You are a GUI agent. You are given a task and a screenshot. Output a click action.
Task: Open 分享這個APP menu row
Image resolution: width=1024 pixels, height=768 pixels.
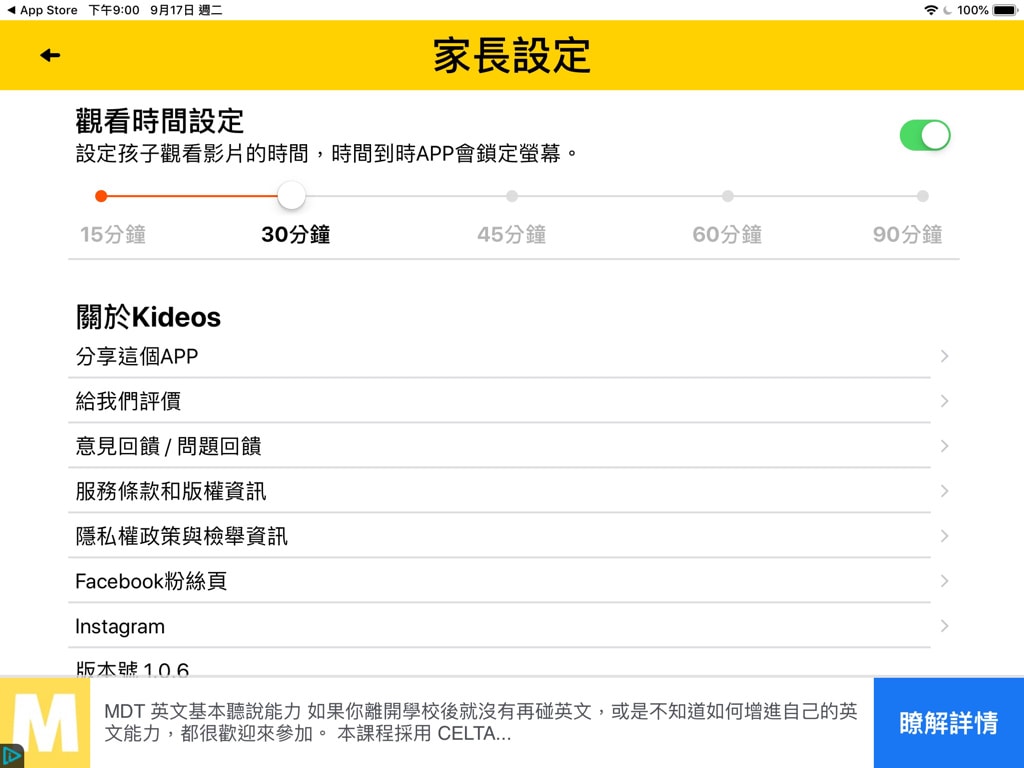coord(500,356)
